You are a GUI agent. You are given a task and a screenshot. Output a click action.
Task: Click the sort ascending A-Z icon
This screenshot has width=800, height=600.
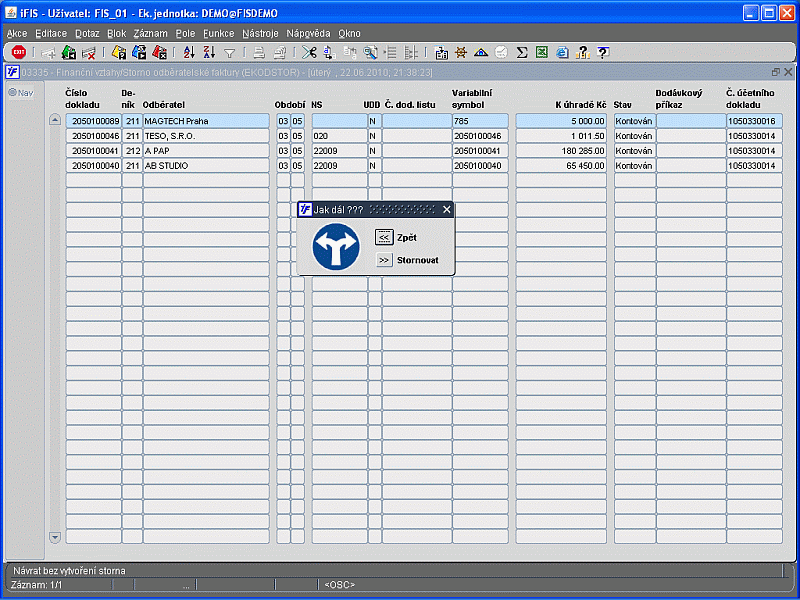(189, 53)
